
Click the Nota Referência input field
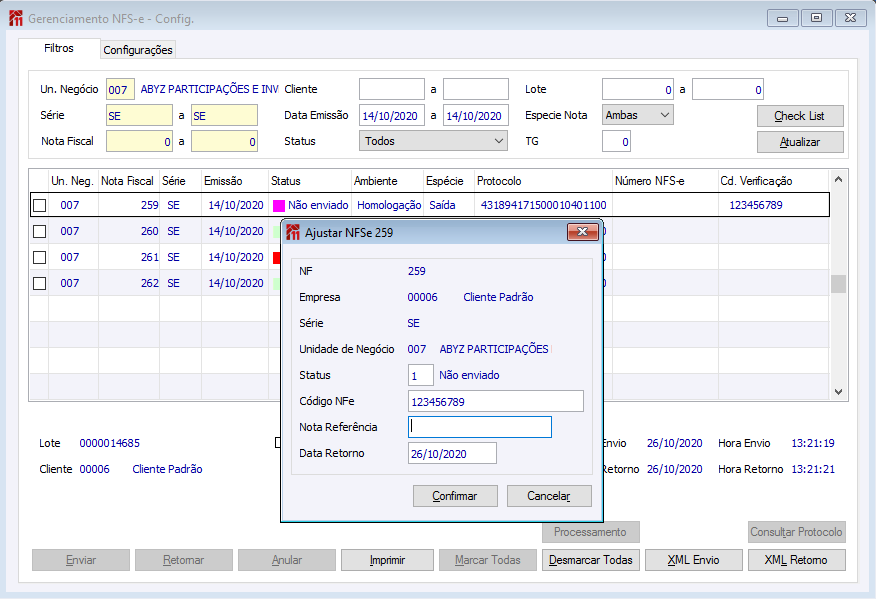point(480,427)
